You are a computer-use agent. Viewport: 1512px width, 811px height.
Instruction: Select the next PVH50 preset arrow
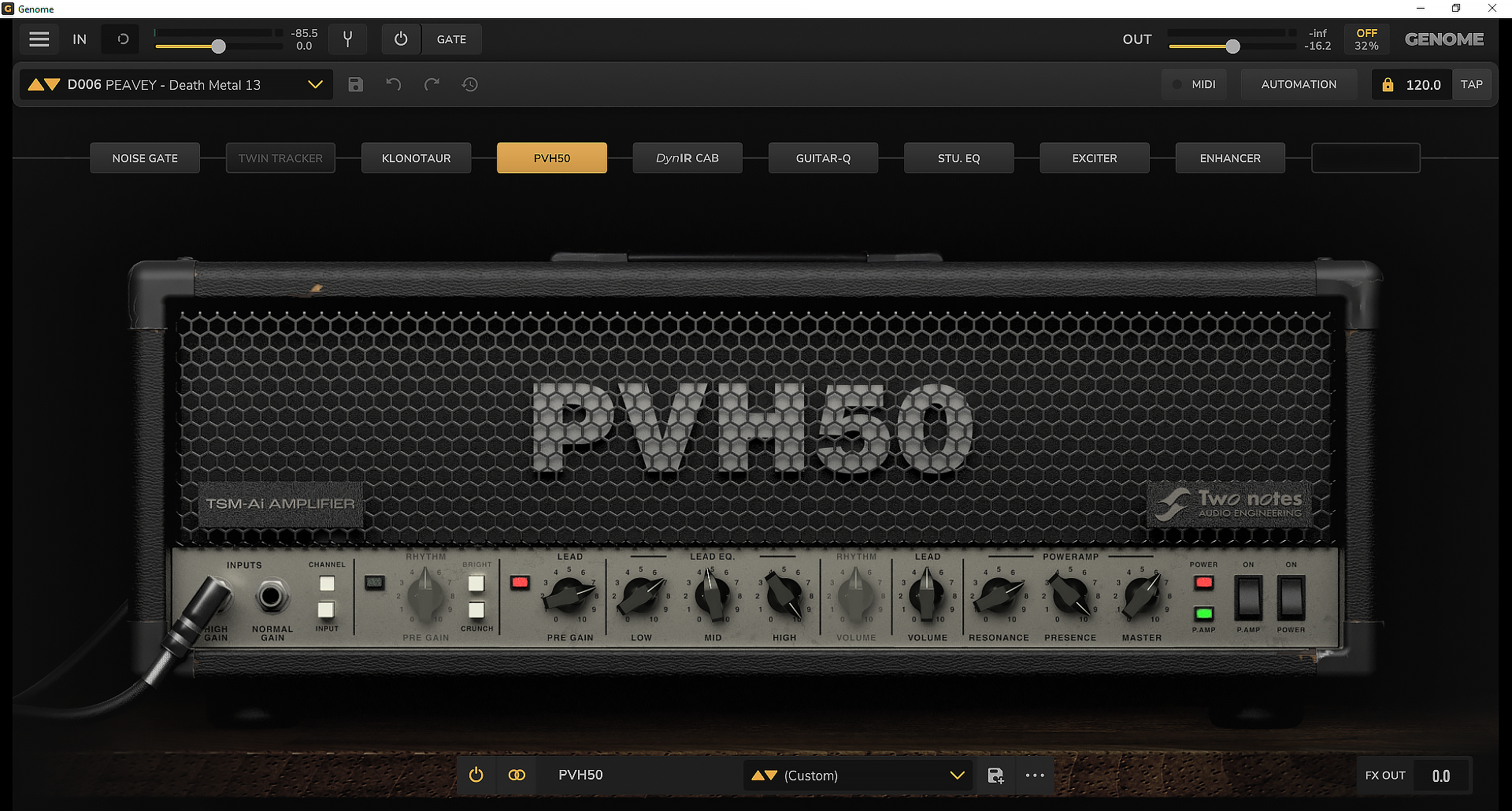coord(771,776)
